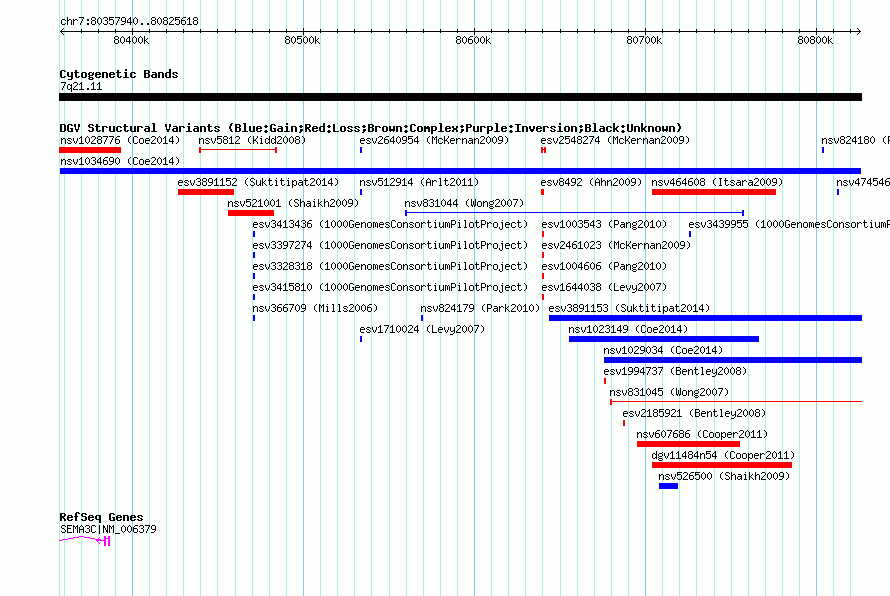This screenshot has width=890, height=596.
Task: Click the thin blue nsv831044 span line
Action: 574,213
